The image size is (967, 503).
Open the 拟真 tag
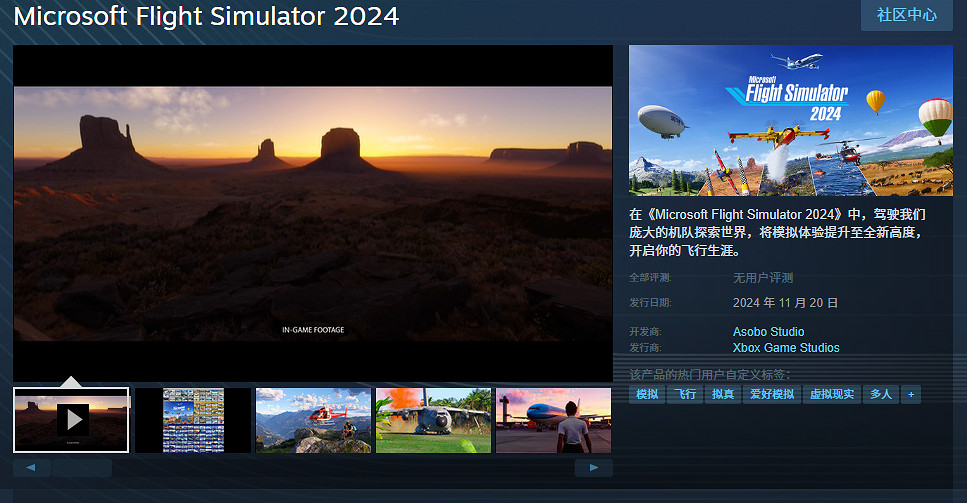[722, 395]
